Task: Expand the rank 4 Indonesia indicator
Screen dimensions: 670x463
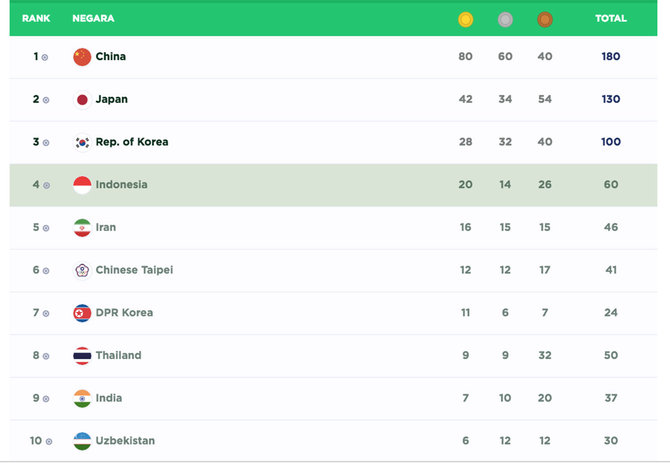Action: coord(46,185)
